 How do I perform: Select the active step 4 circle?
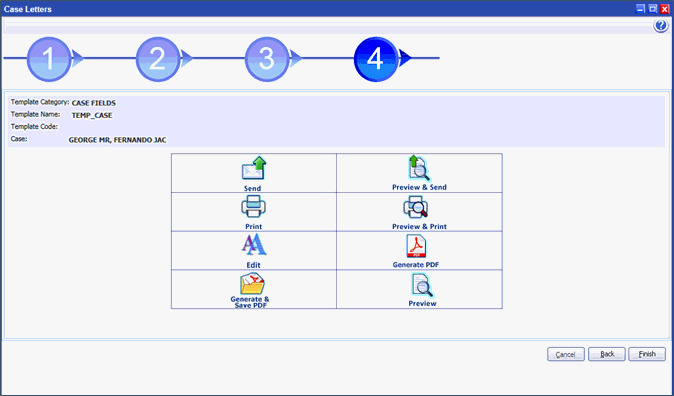coord(376,59)
